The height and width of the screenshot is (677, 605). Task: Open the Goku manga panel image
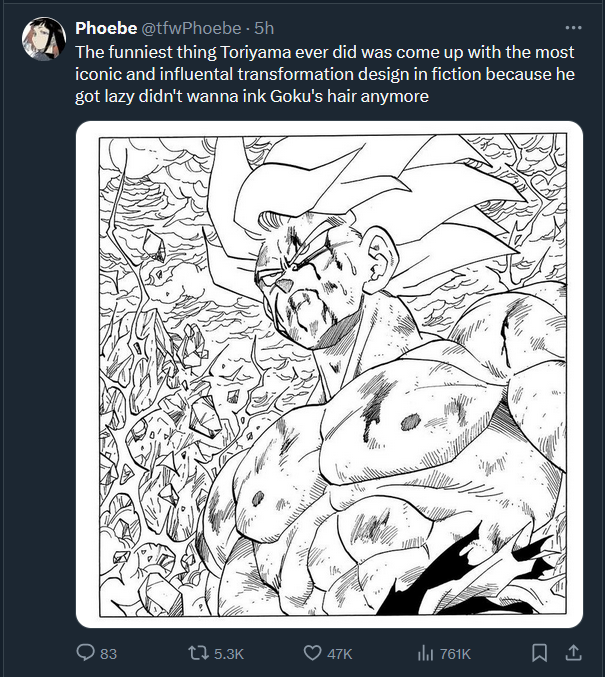[x=329, y=374]
